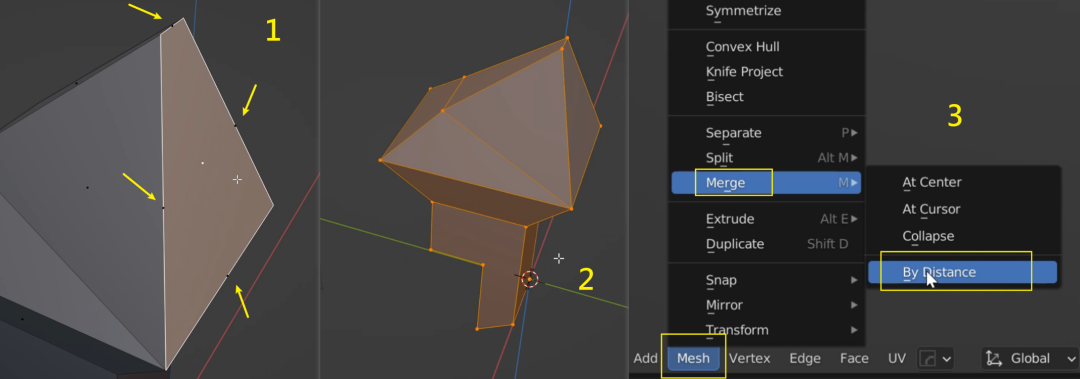Screen dimensions: 1080x379
Task: Click the 3D cursor in viewport
Action: coord(529,279)
